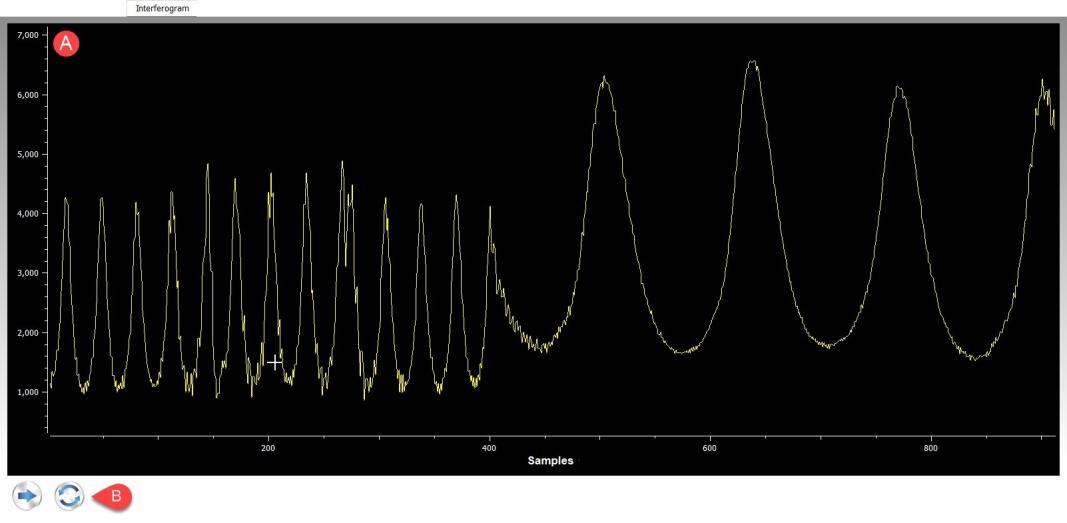Click the 400 x-axis tick label
1067x523 pixels.
pos(489,449)
